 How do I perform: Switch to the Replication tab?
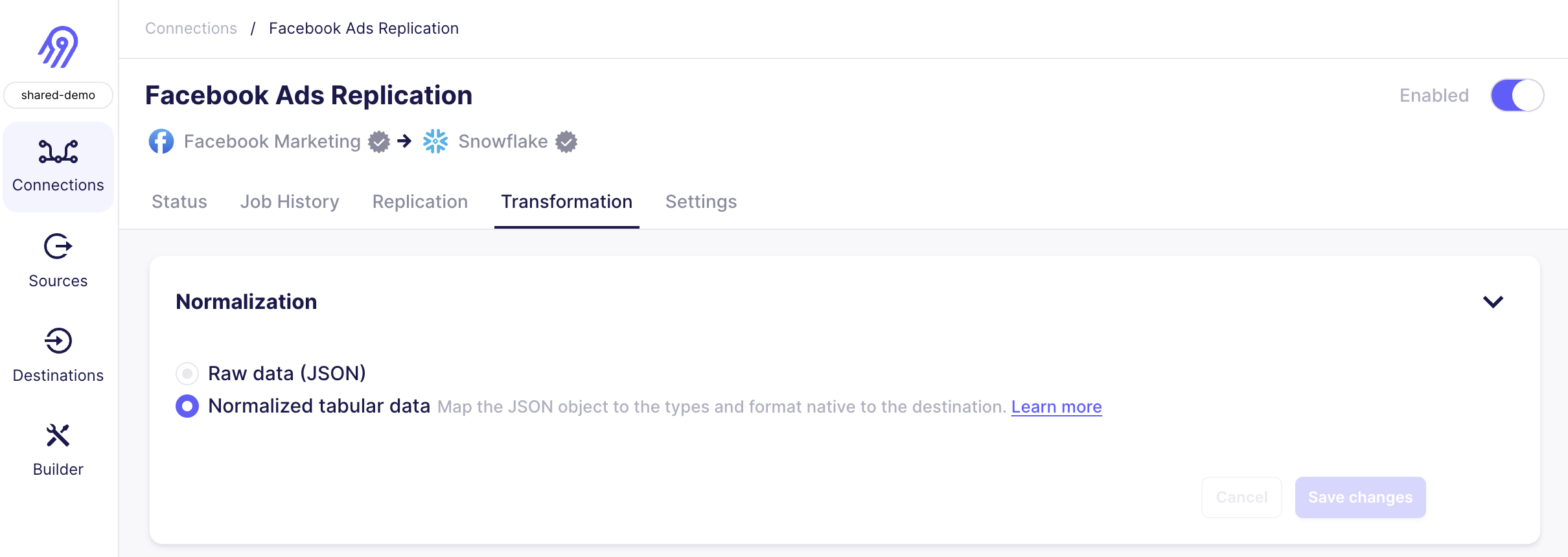click(x=420, y=202)
